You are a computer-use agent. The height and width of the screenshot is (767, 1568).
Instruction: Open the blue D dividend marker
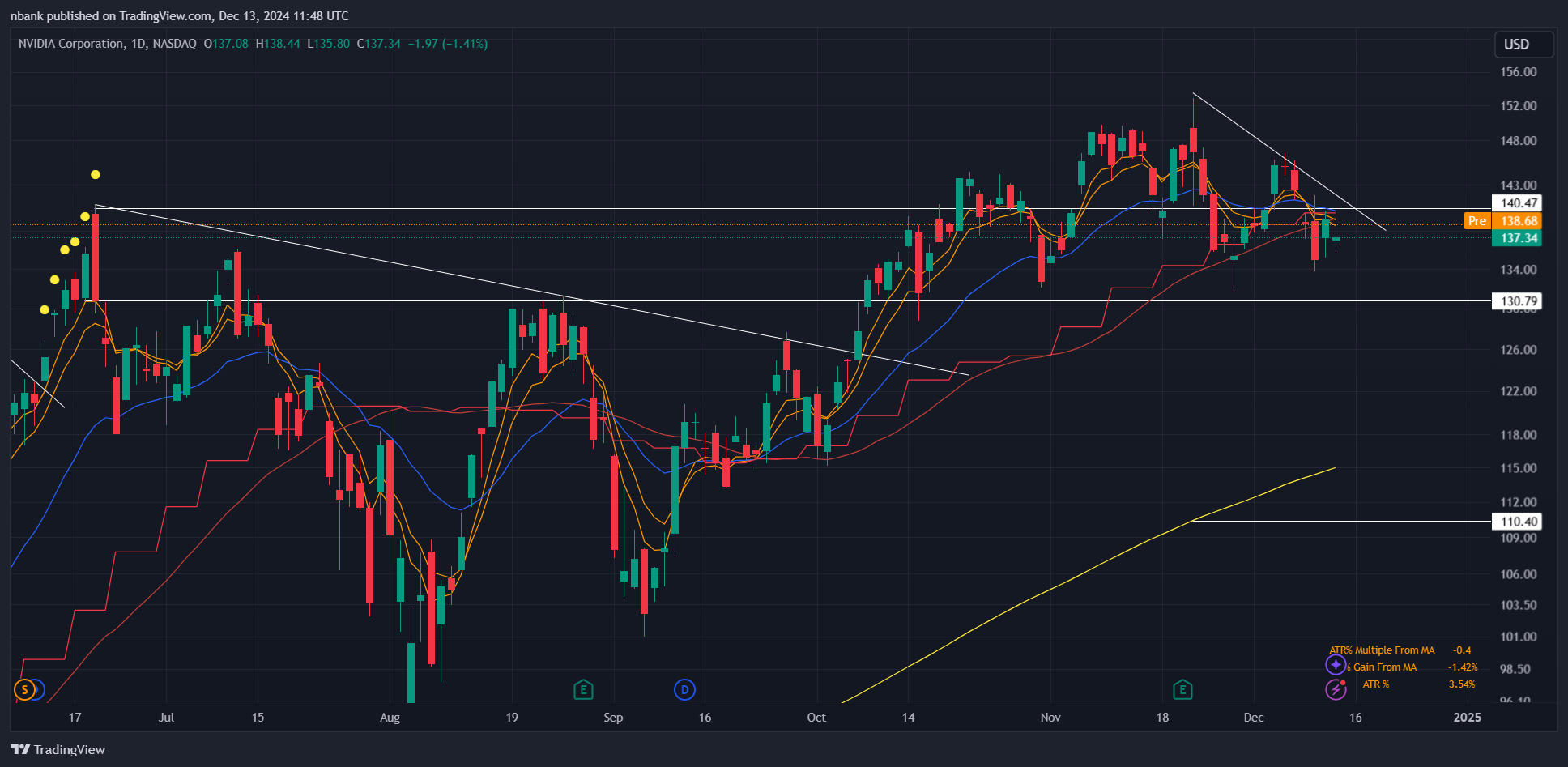pyautogui.click(x=684, y=690)
